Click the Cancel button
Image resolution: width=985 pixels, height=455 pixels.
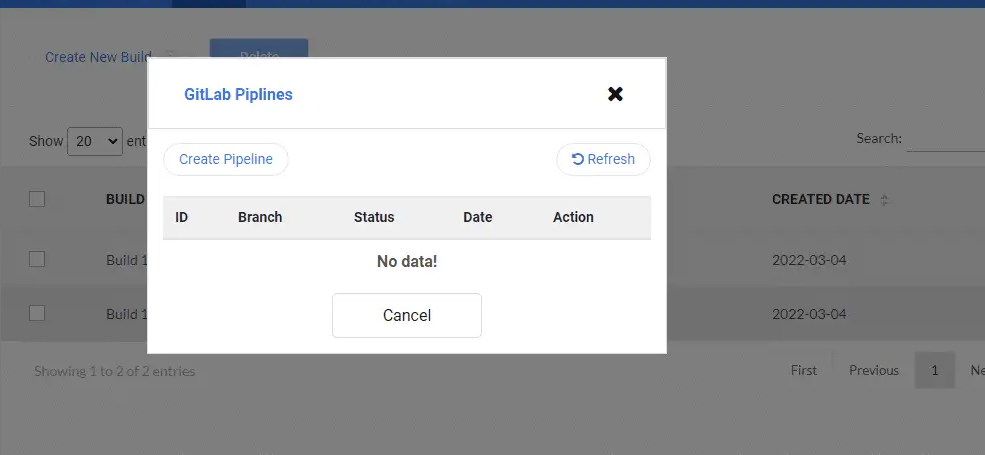tap(406, 315)
